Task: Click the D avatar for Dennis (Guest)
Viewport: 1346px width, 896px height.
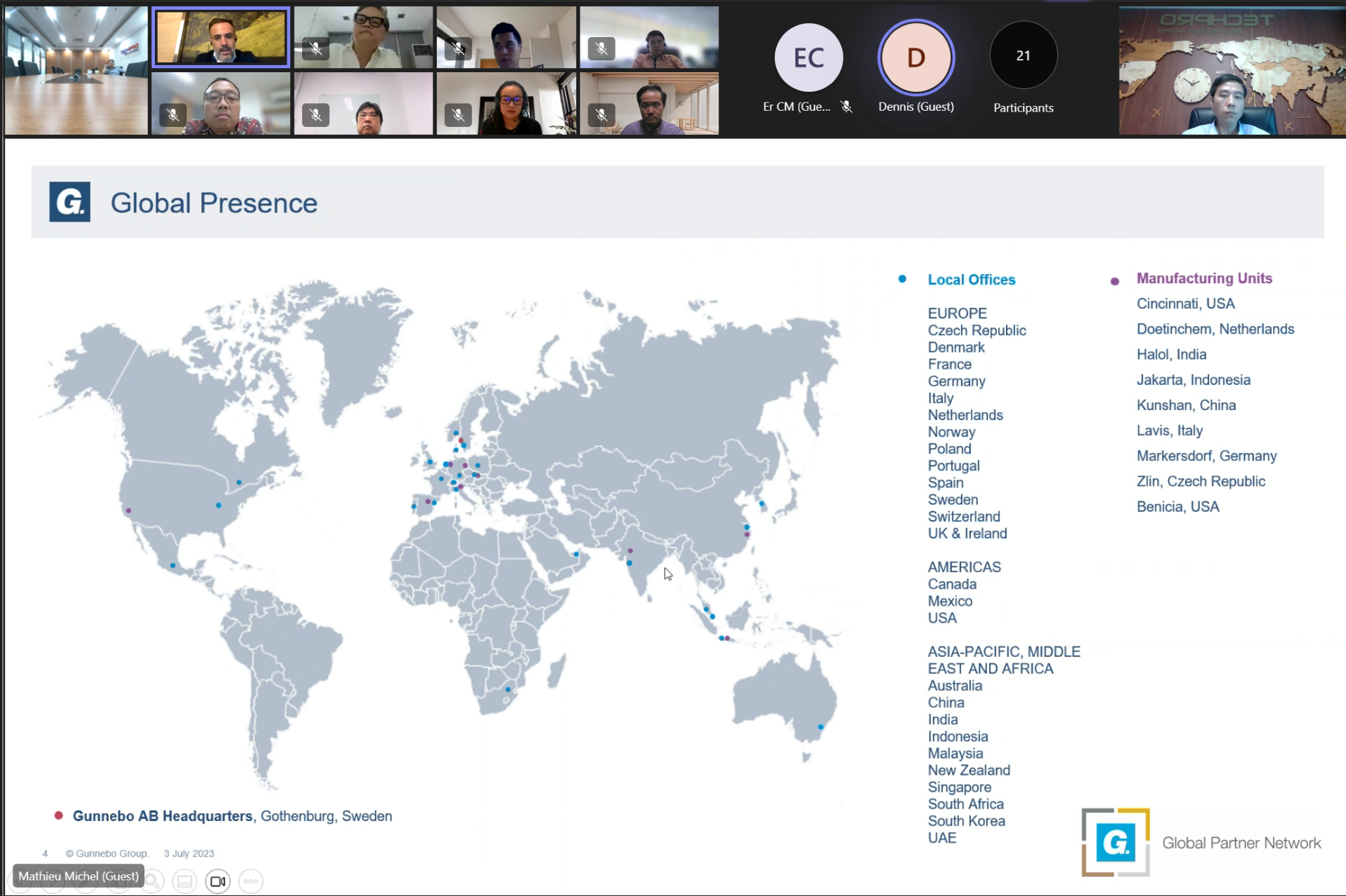Action: click(x=916, y=57)
